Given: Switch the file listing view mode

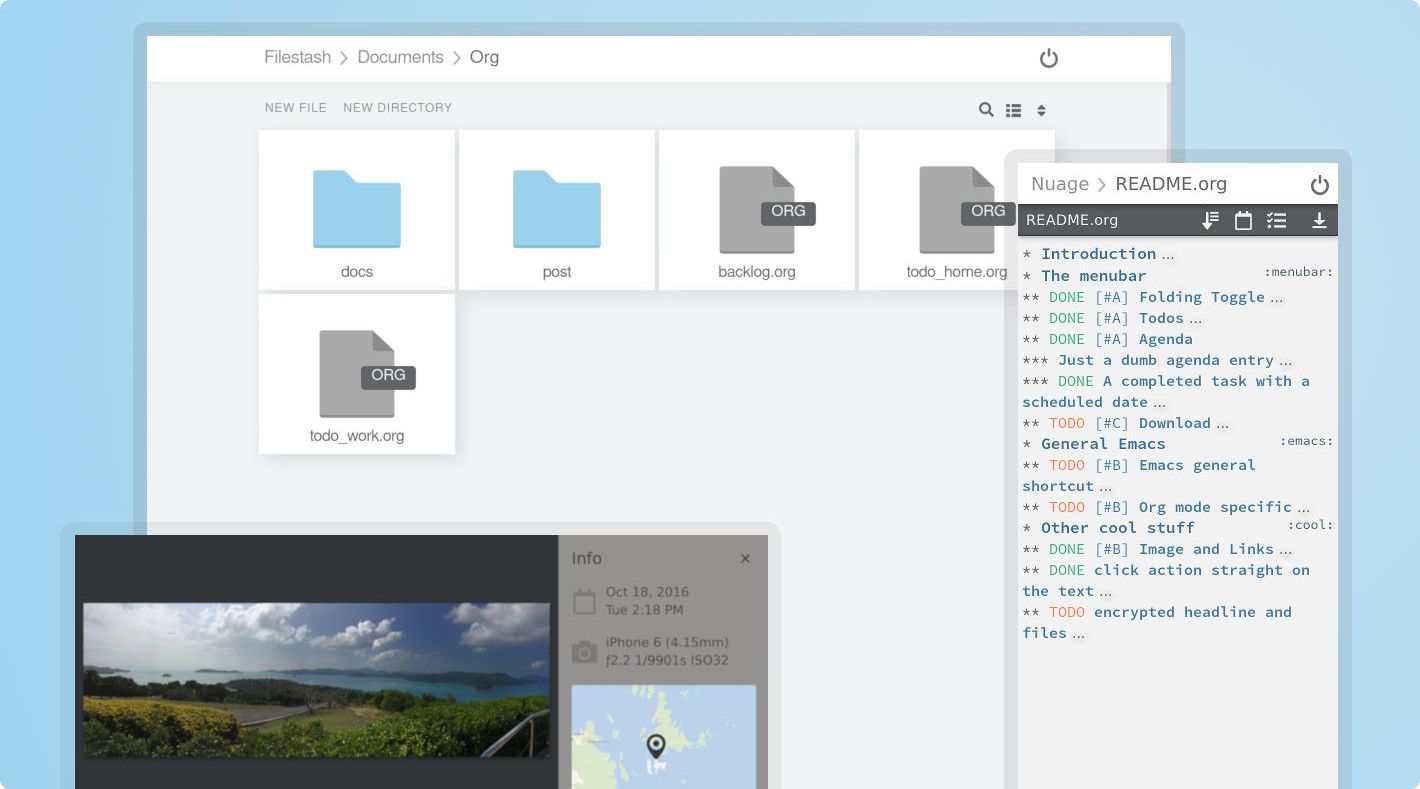Looking at the screenshot, I should [1013, 110].
